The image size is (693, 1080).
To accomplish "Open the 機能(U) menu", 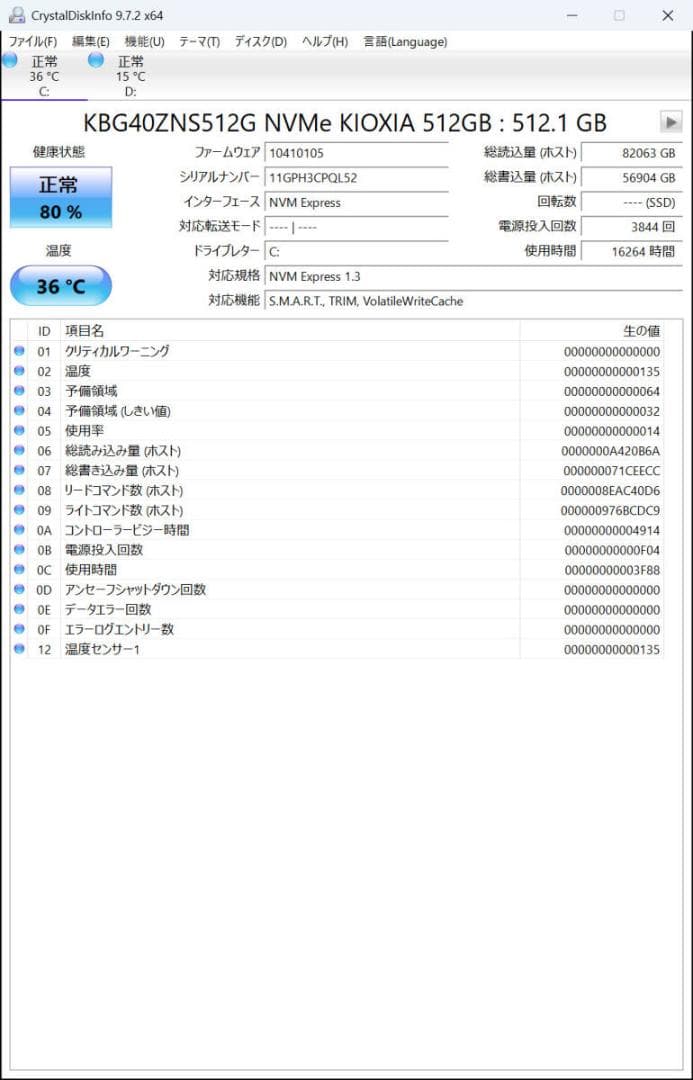I will (145, 42).
